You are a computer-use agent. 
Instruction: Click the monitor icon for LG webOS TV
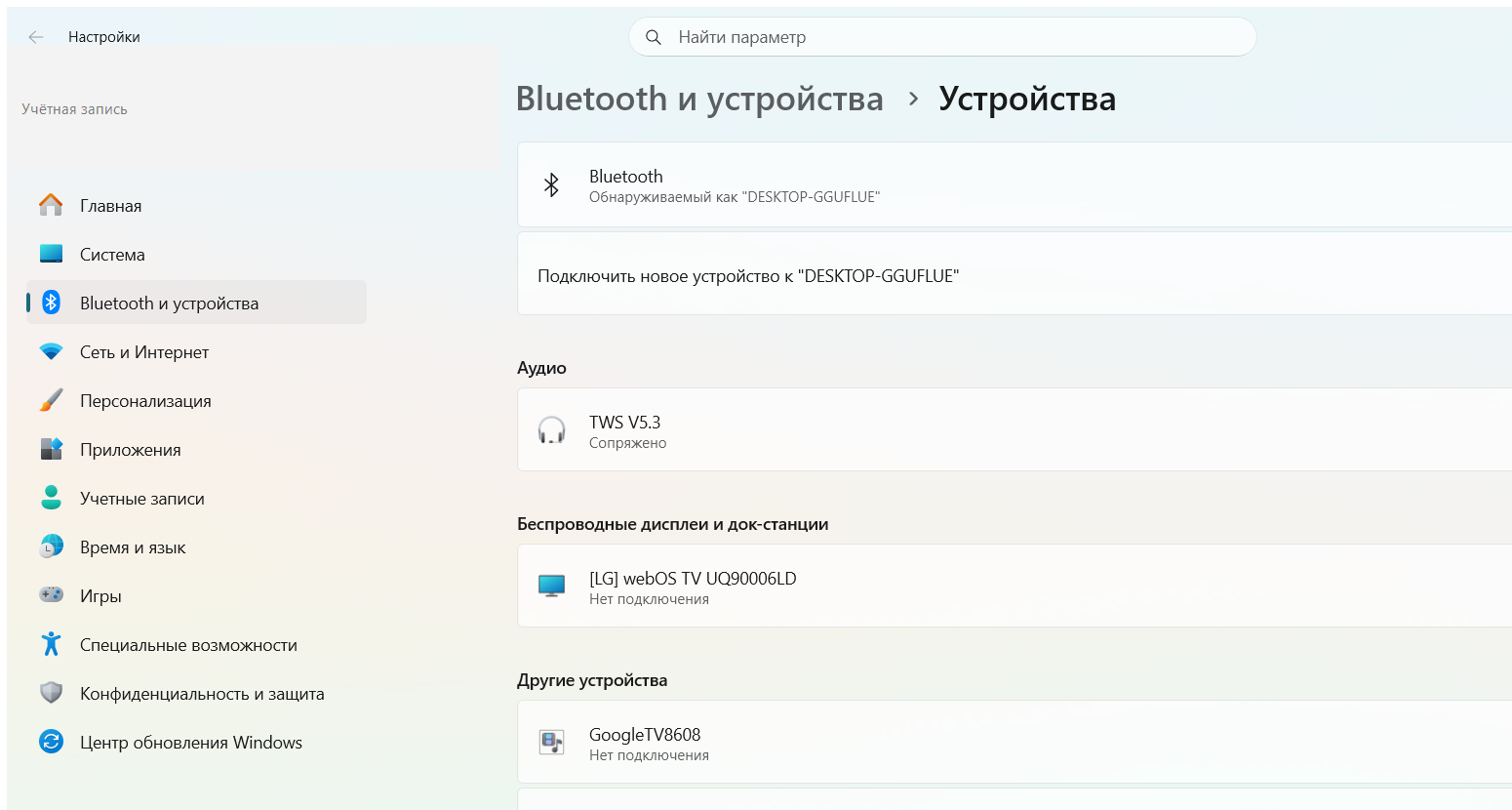pos(551,586)
